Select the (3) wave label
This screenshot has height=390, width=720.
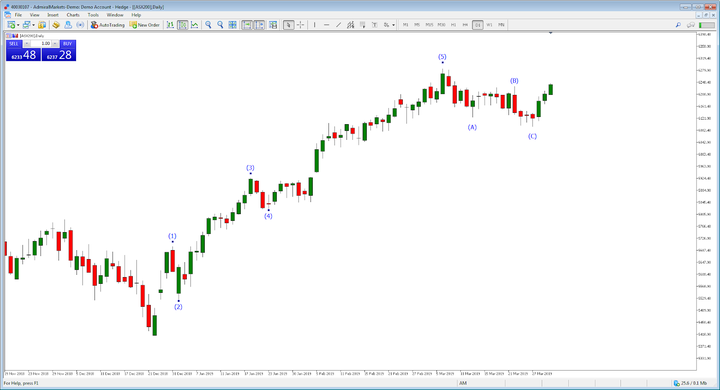(250, 168)
